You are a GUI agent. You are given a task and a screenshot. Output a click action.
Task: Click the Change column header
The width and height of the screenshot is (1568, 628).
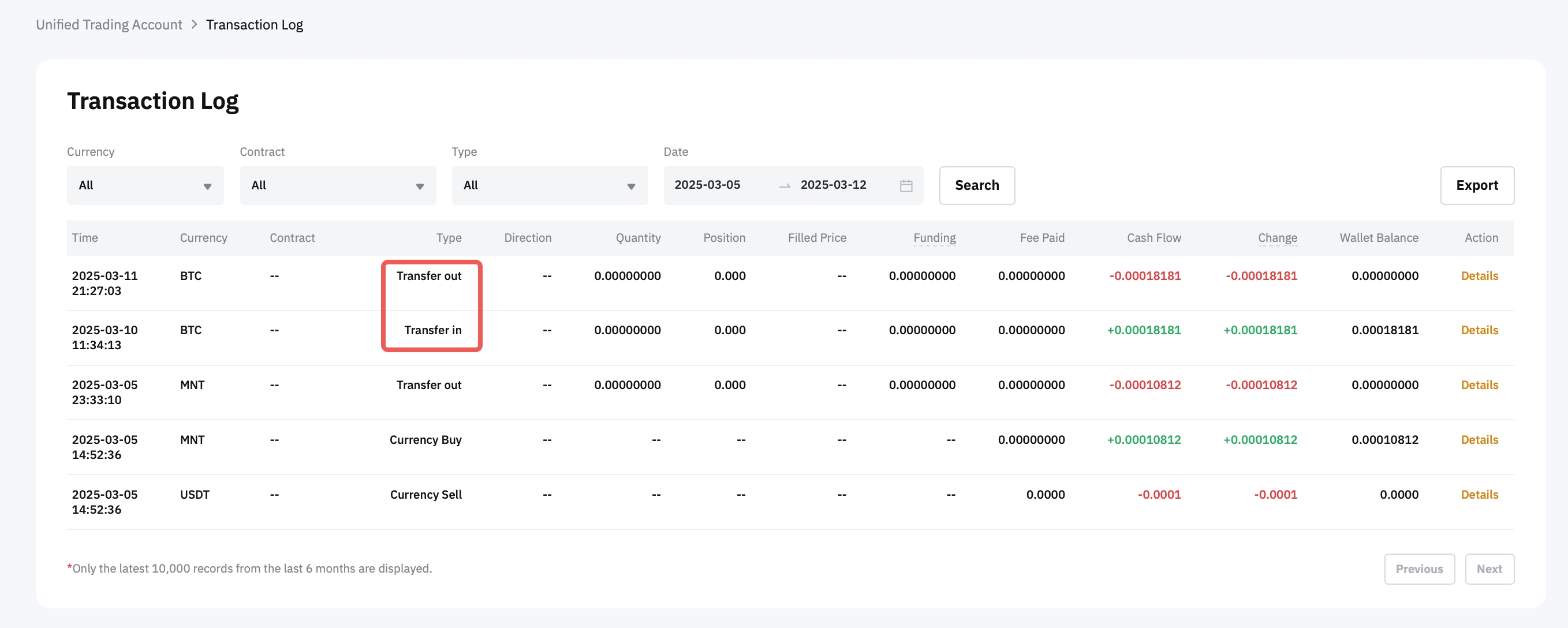click(x=1277, y=238)
